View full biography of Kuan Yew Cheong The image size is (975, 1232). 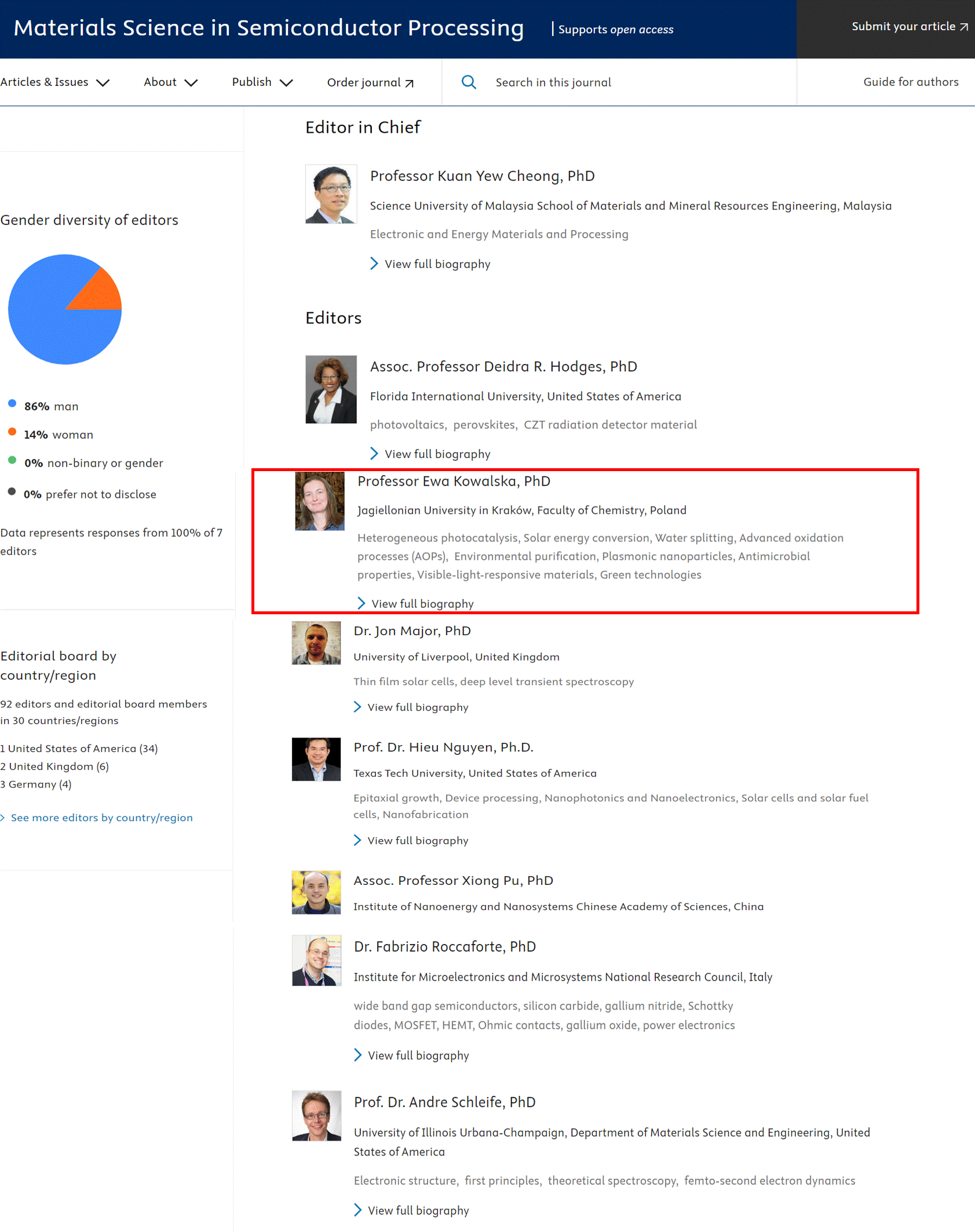(430, 264)
